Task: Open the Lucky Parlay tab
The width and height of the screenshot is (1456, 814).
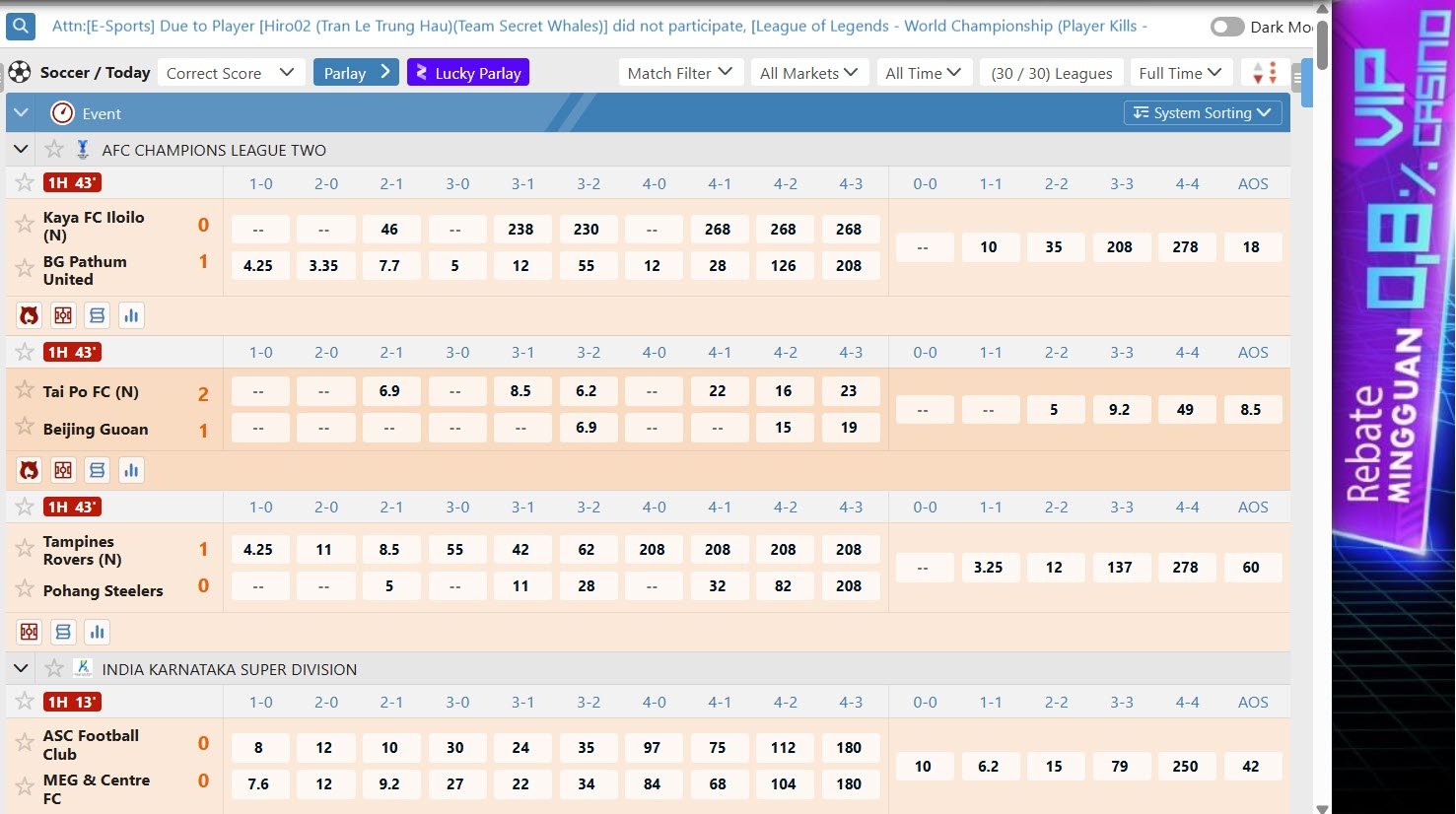Action: tap(468, 73)
